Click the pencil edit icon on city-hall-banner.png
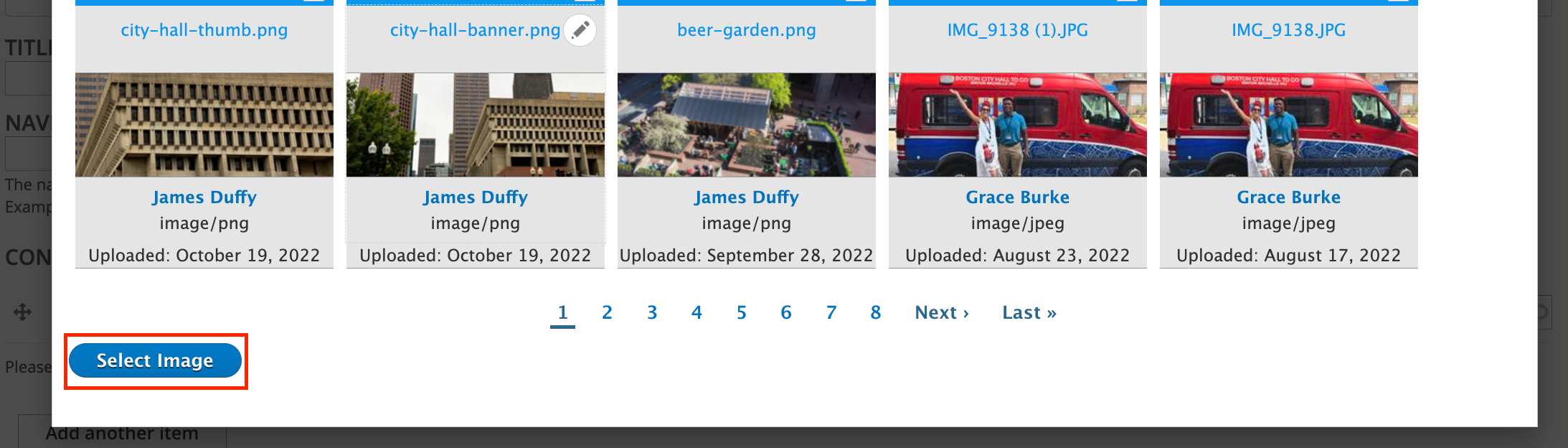This screenshot has width=1568, height=448. click(x=580, y=30)
